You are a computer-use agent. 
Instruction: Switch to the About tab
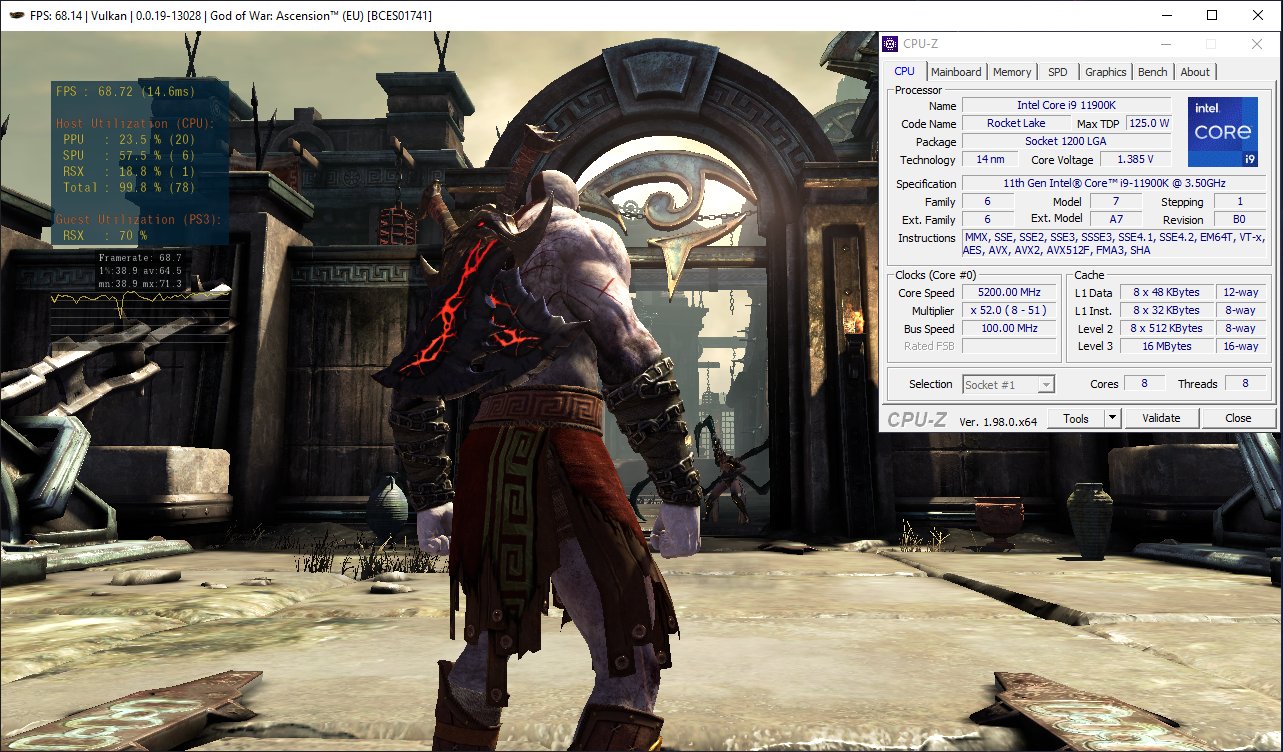pyautogui.click(x=1195, y=71)
